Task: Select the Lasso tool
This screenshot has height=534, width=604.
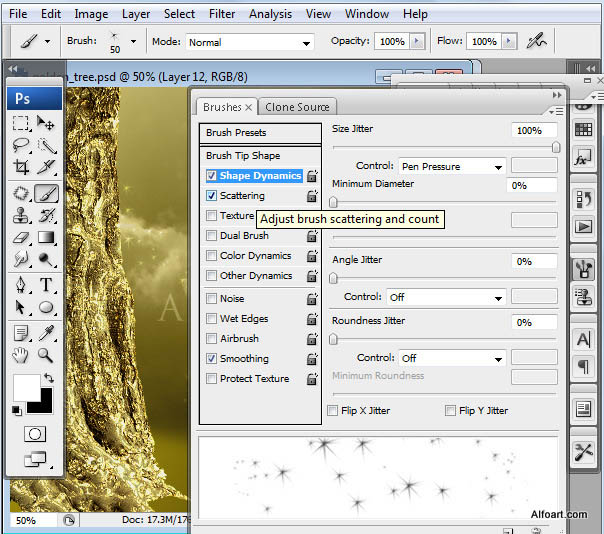Action: point(21,146)
